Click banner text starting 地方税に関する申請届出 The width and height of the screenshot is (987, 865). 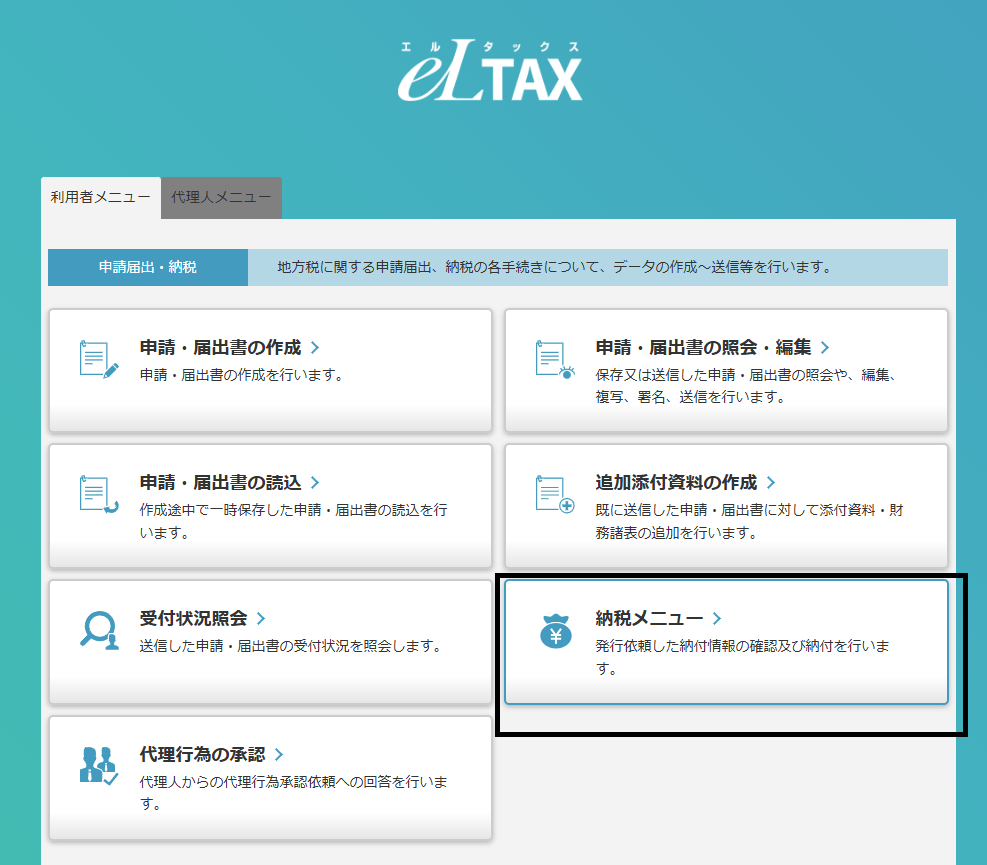(x=554, y=268)
